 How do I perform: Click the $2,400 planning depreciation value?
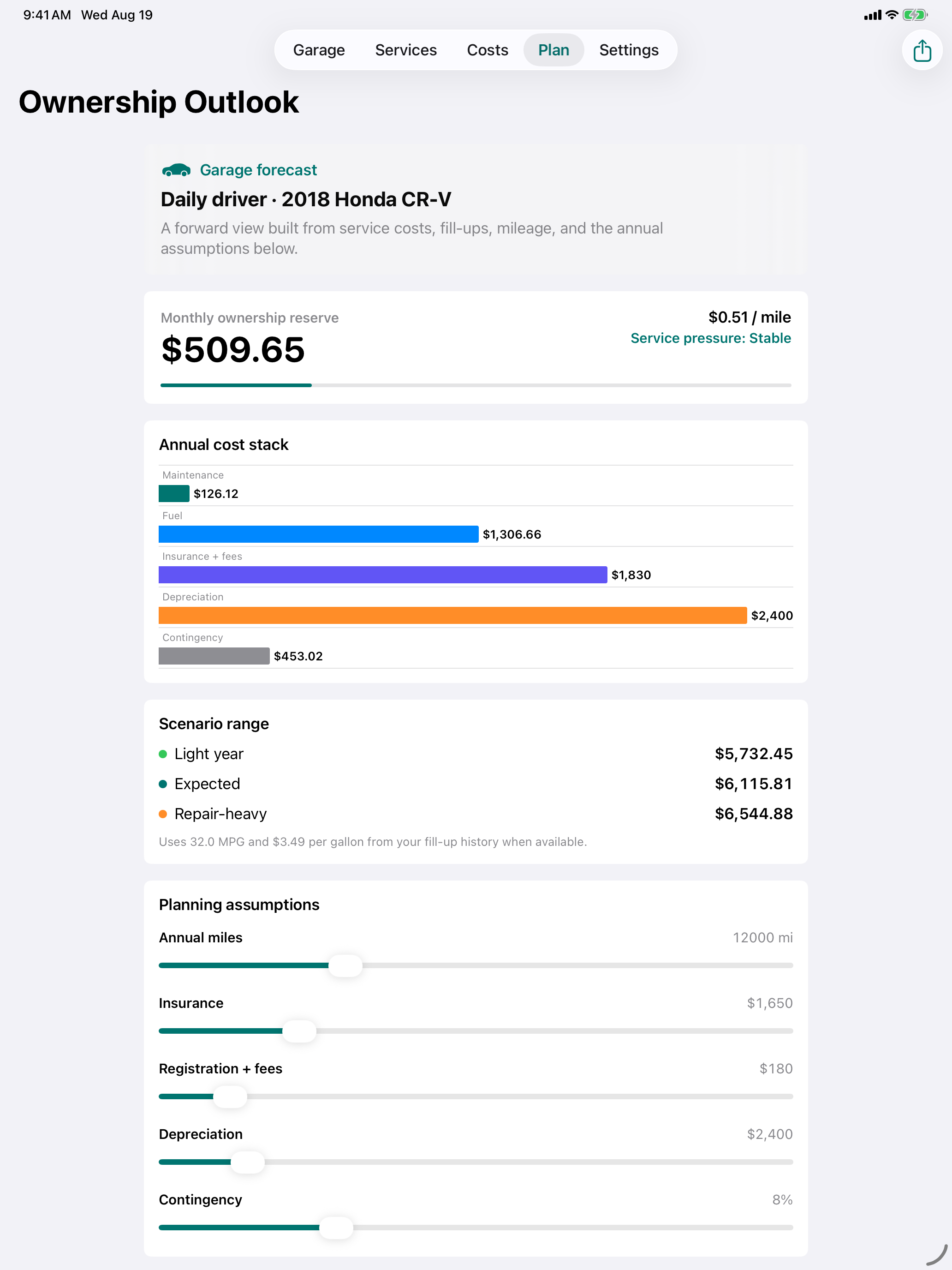(769, 1134)
